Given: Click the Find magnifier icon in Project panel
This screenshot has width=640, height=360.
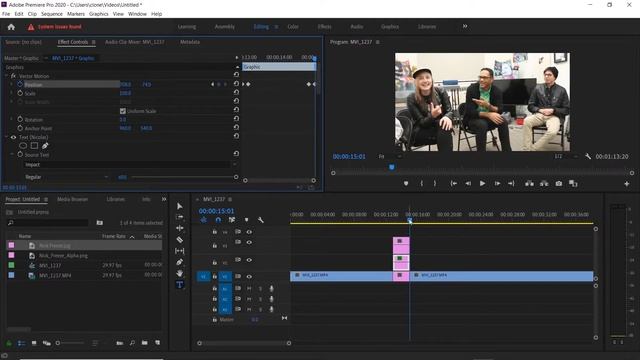Looking at the screenshot, I should coord(132,343).
